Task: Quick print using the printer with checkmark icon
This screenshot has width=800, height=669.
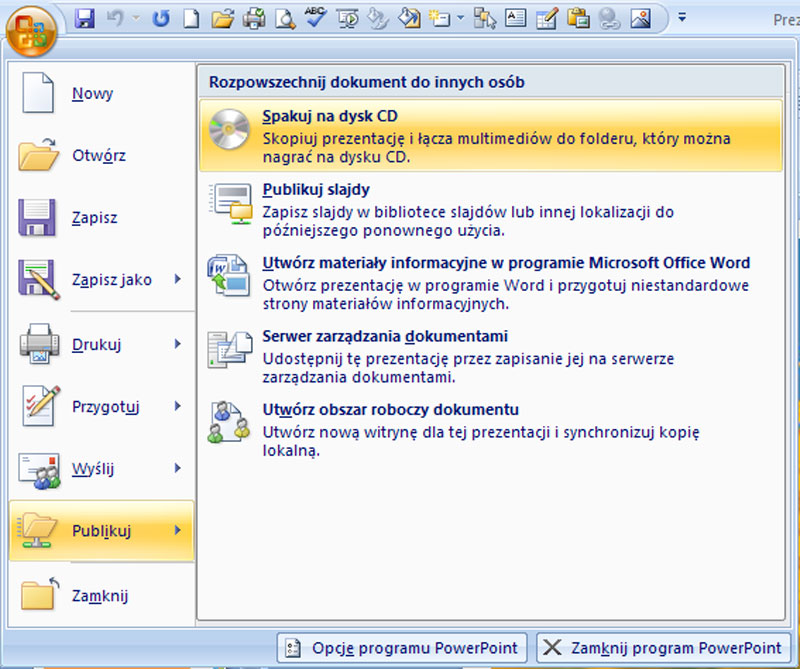Action: coord(254,19)
